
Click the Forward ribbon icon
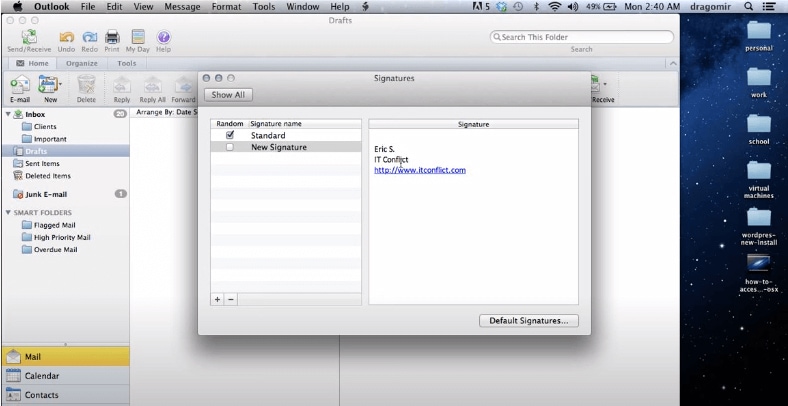pyautogui.click(x=183, y=85)
